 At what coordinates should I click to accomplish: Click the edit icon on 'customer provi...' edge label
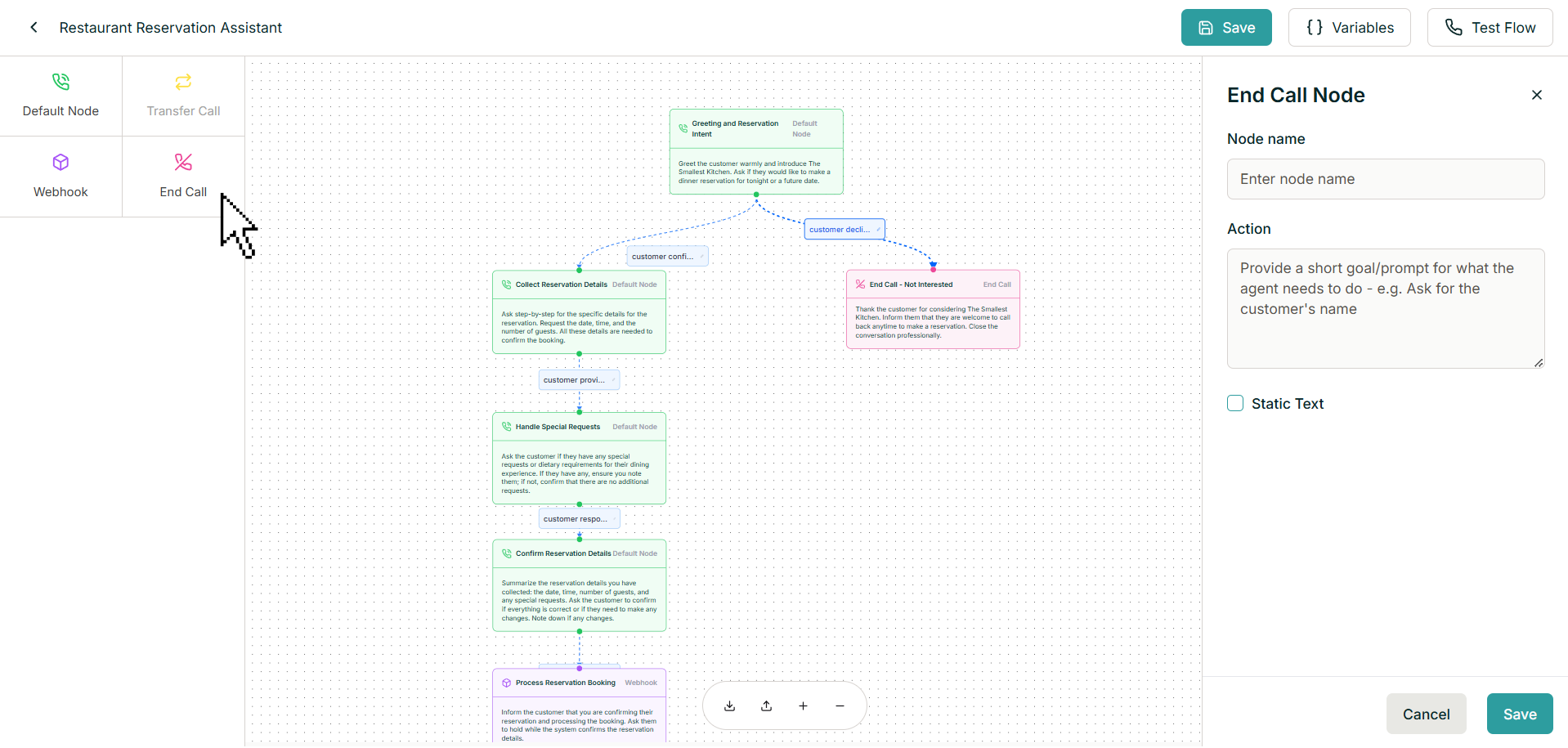point(613,380)
